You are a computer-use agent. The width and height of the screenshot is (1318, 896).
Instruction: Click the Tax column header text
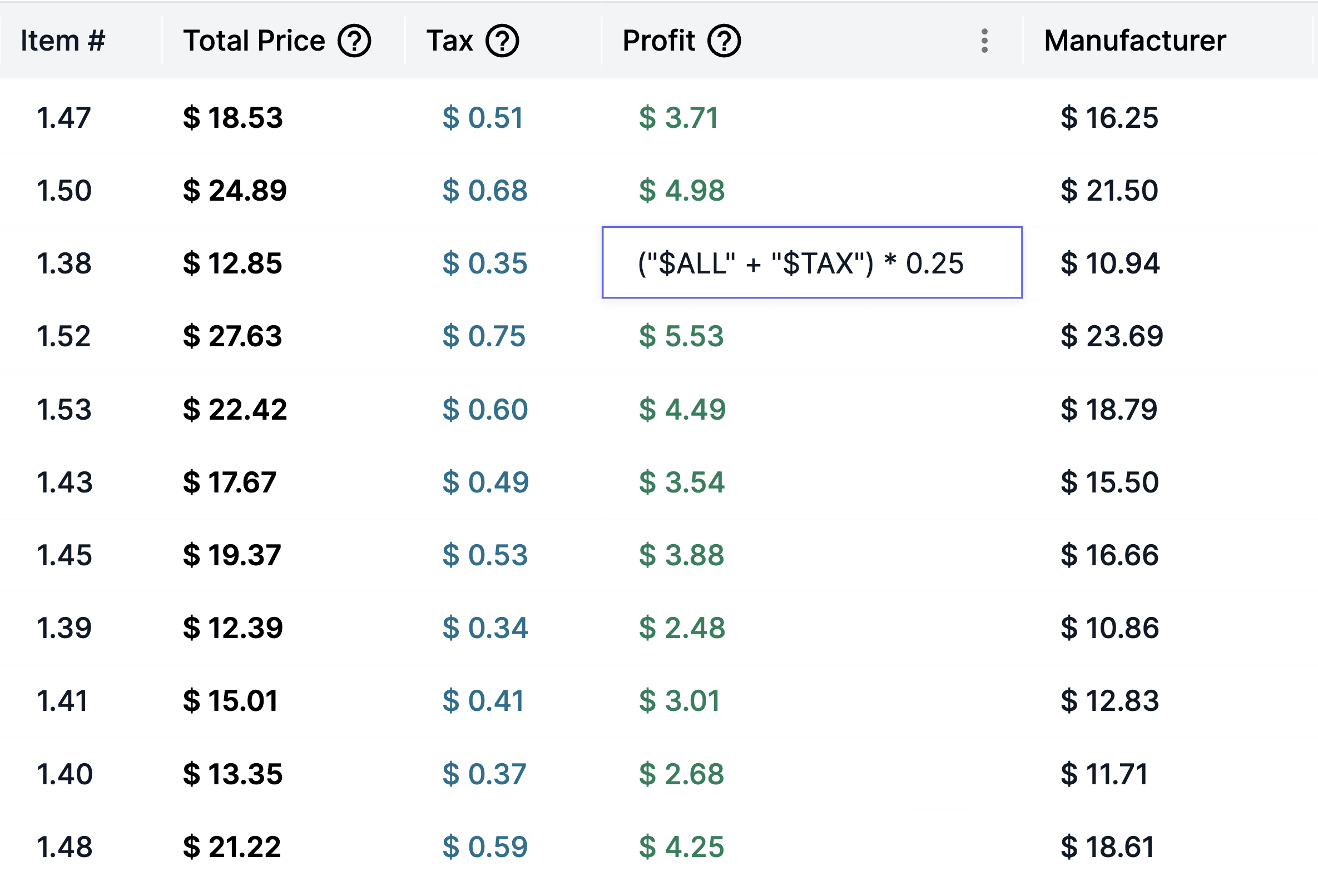point(449,41)
